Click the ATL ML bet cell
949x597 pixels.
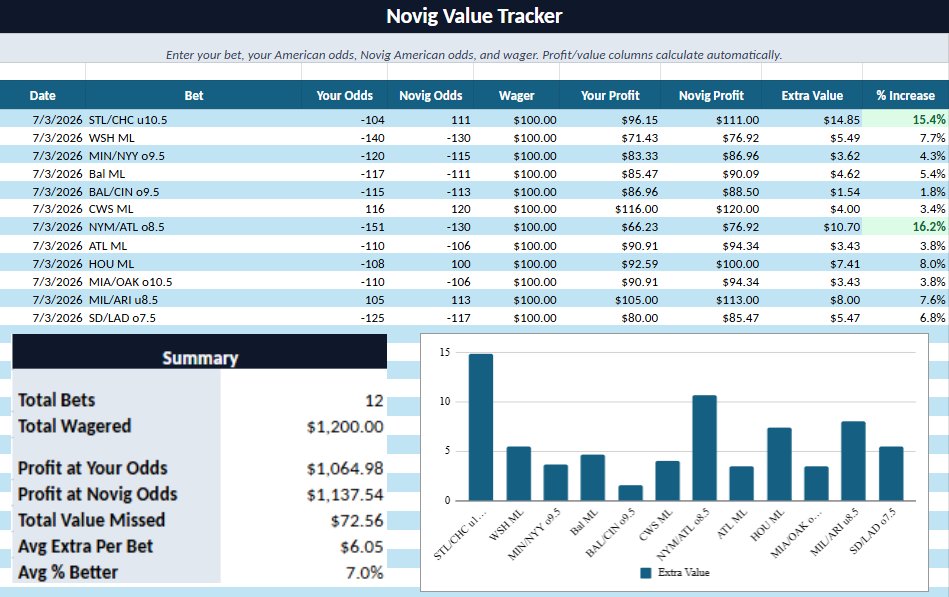(x=194, y=245)
